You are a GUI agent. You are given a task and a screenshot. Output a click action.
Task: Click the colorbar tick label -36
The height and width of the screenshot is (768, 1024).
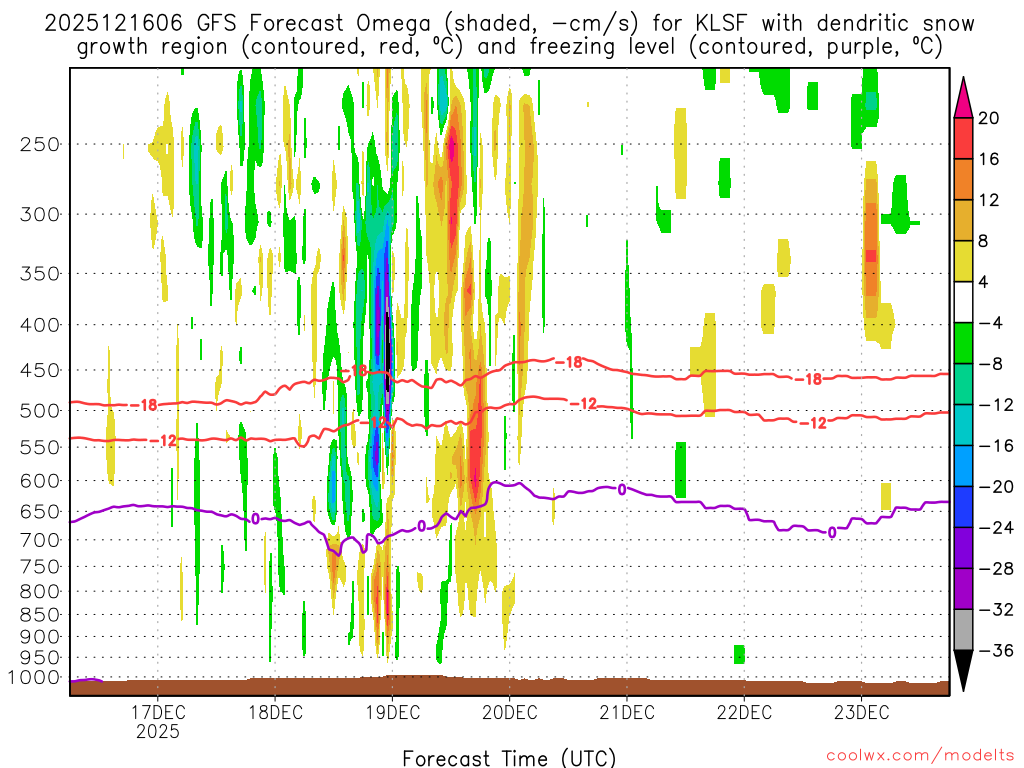(995, 650)
